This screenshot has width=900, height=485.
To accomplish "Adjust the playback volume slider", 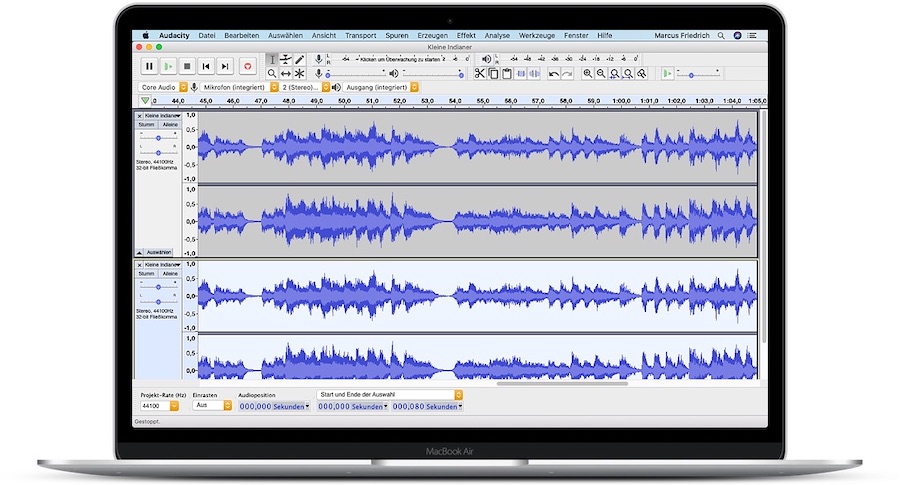I will click(433, 73).
